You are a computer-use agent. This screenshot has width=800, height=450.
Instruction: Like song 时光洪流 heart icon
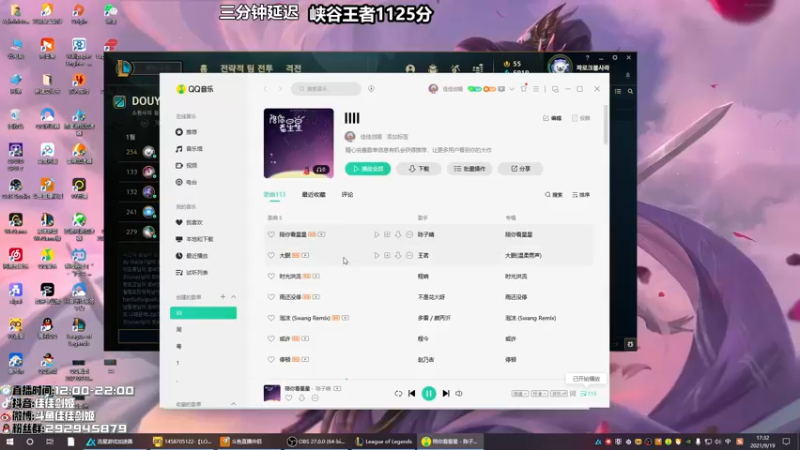click(x=271, y=277)
